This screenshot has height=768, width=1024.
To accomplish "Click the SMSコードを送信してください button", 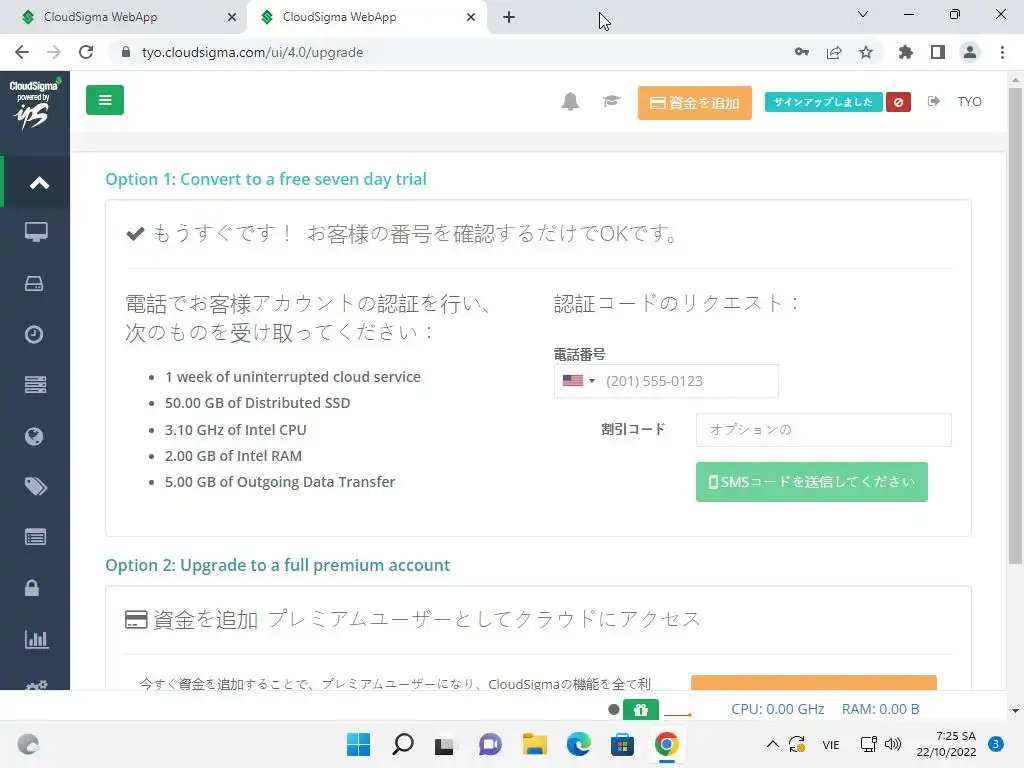I will pyautogui.click(x=812, y=482).
